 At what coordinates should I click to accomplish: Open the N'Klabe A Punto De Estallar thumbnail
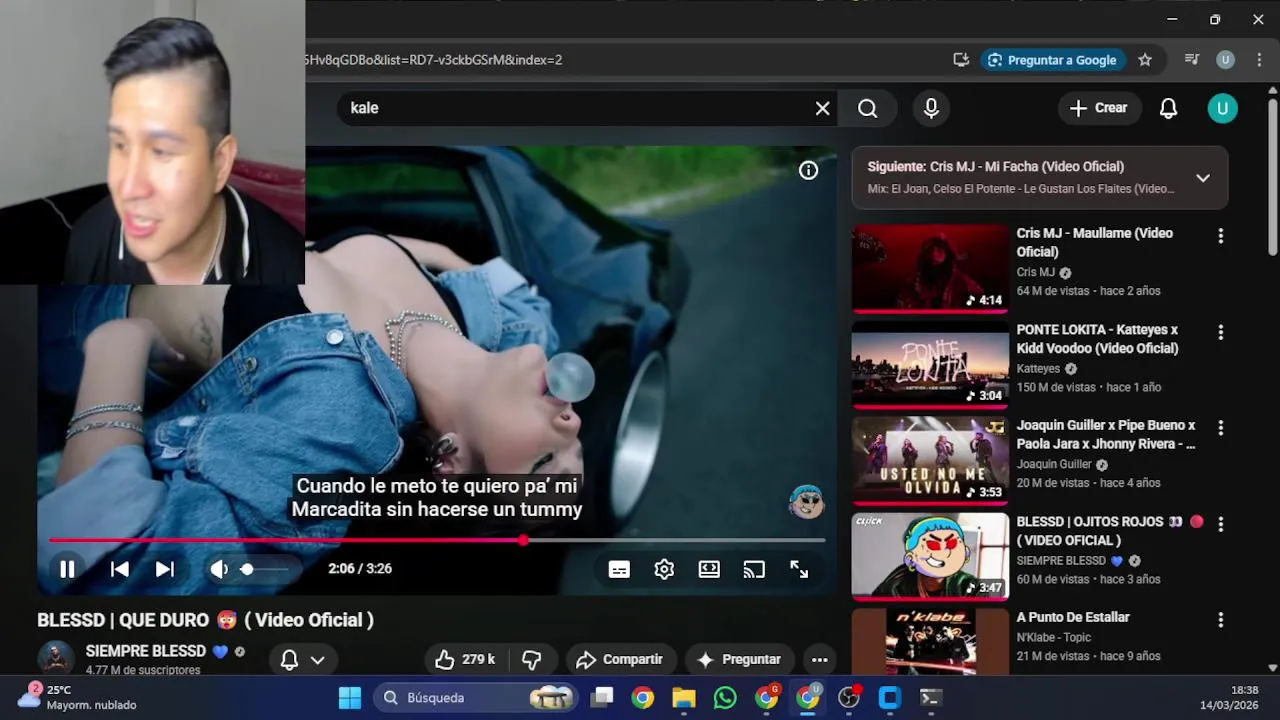click(x=930, y=641)
